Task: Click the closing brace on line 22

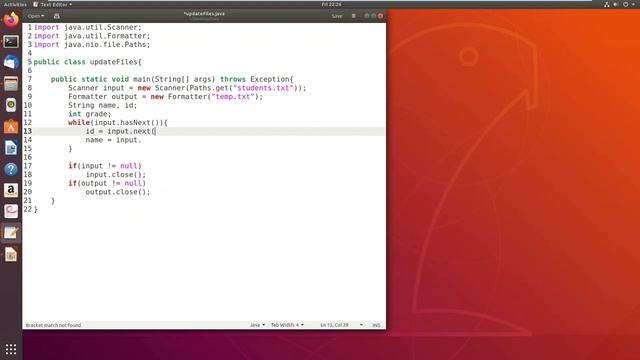Action: pyautogui.click(x=36, y=209)
